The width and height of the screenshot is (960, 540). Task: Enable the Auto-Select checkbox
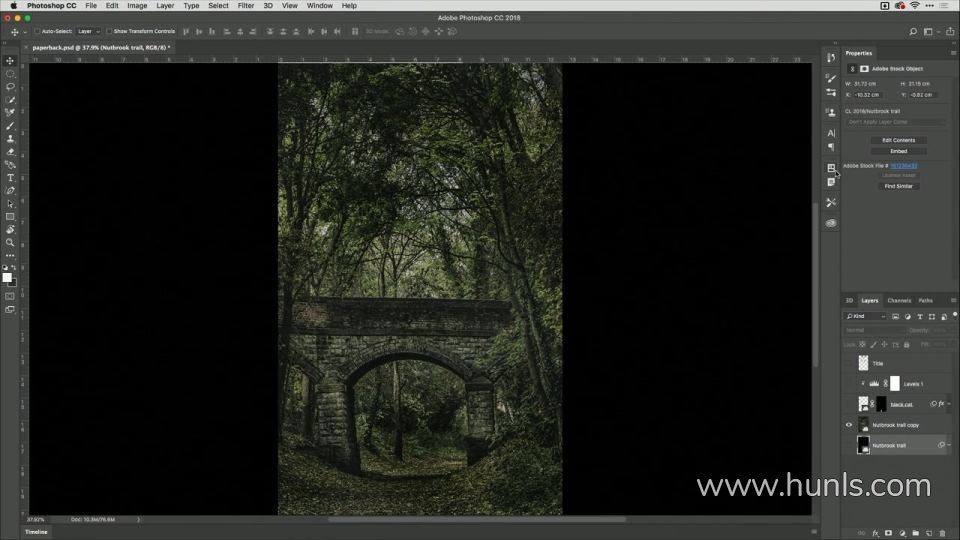[x=37, y=31]
